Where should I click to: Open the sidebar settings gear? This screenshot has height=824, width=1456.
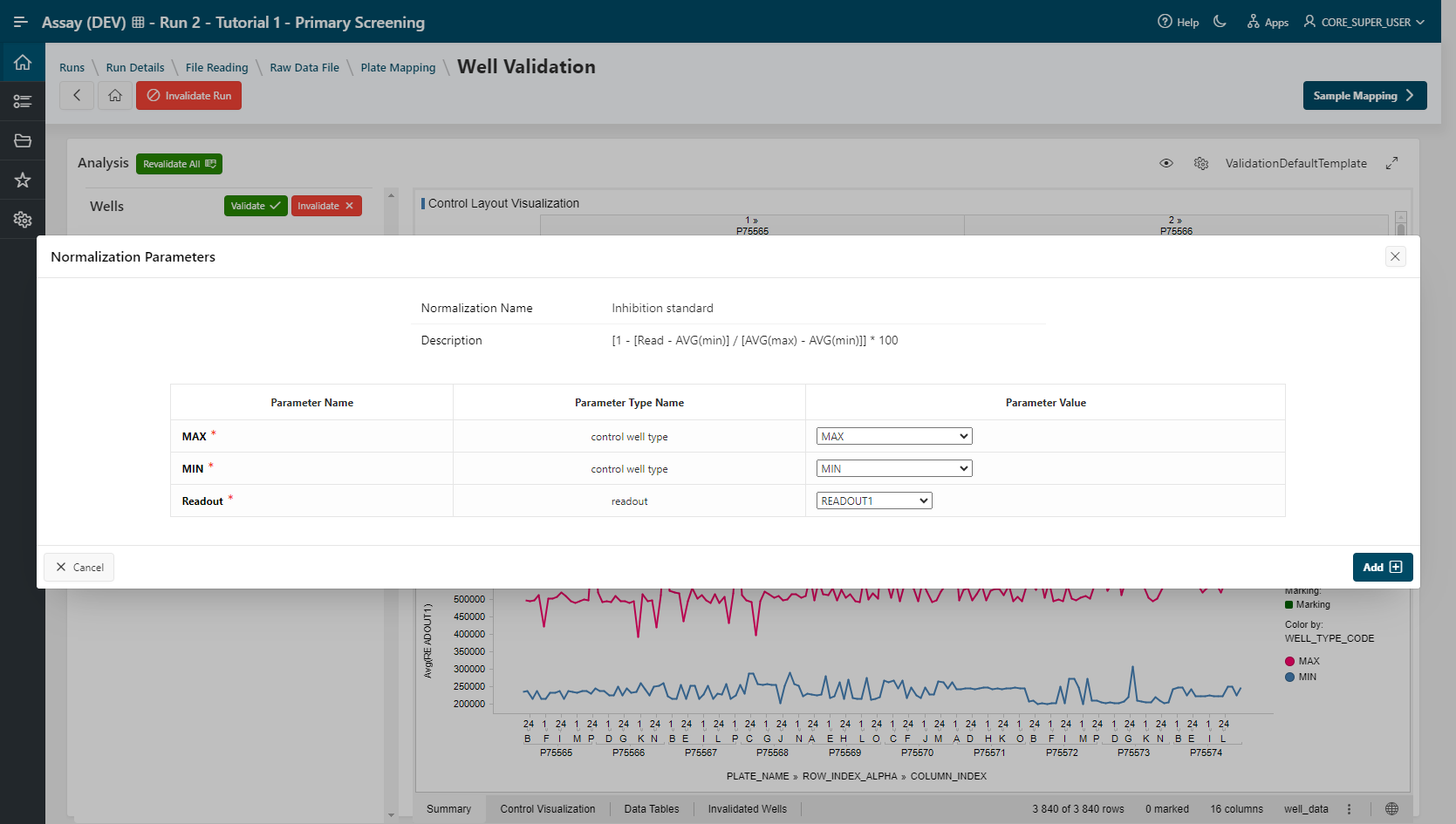pyautogui.click(x=23, y=220)
